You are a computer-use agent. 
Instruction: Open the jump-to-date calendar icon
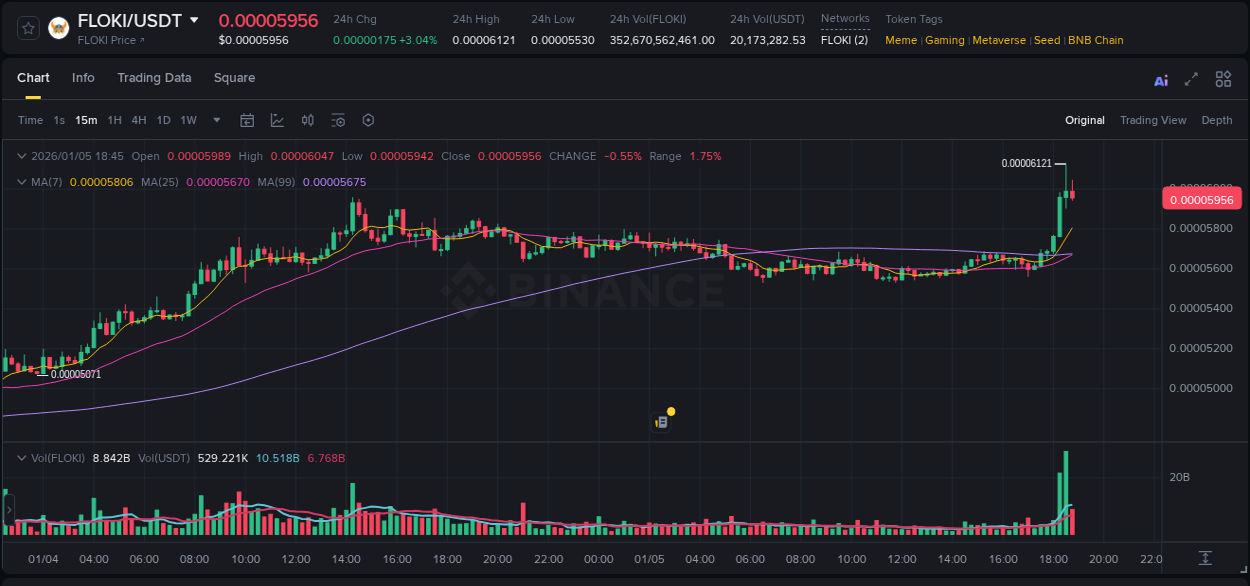[247, 120]
